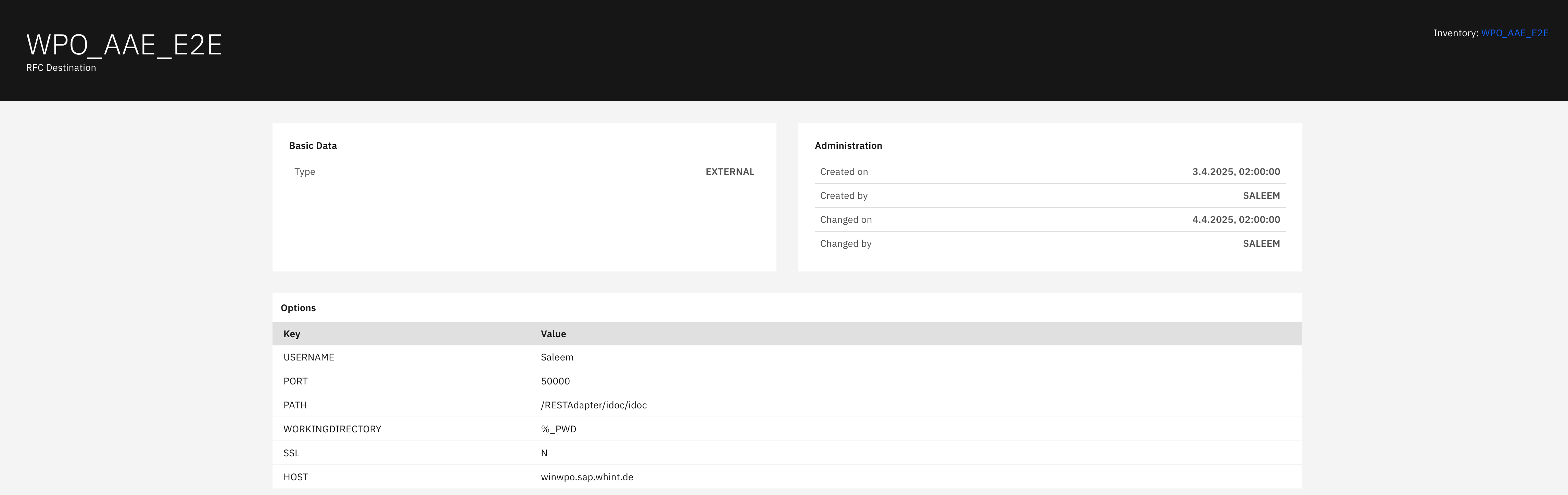1568x495 pixels.
Task: Click the Options table heading
Action: 298,307
